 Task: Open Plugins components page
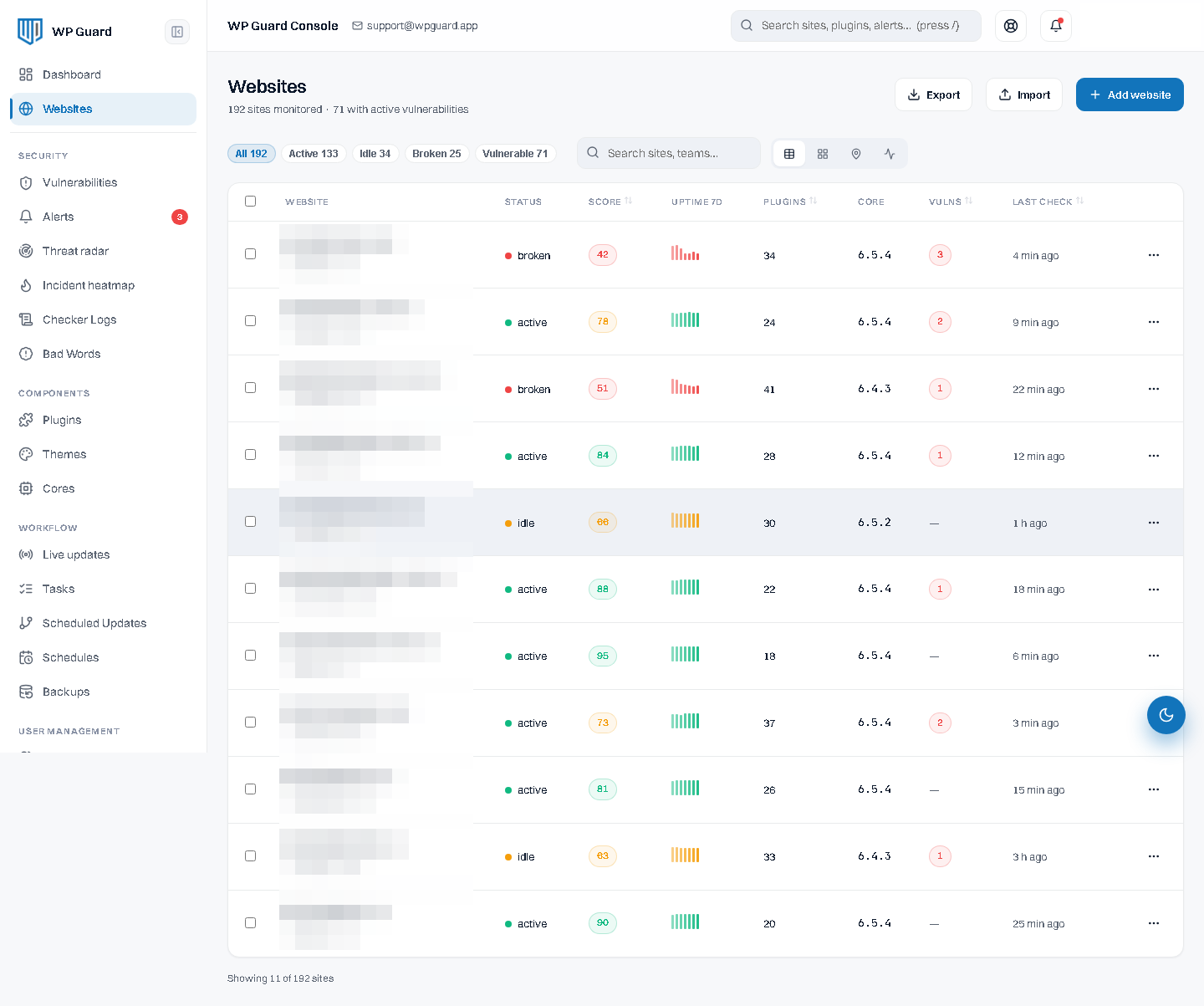coord(103,420)
